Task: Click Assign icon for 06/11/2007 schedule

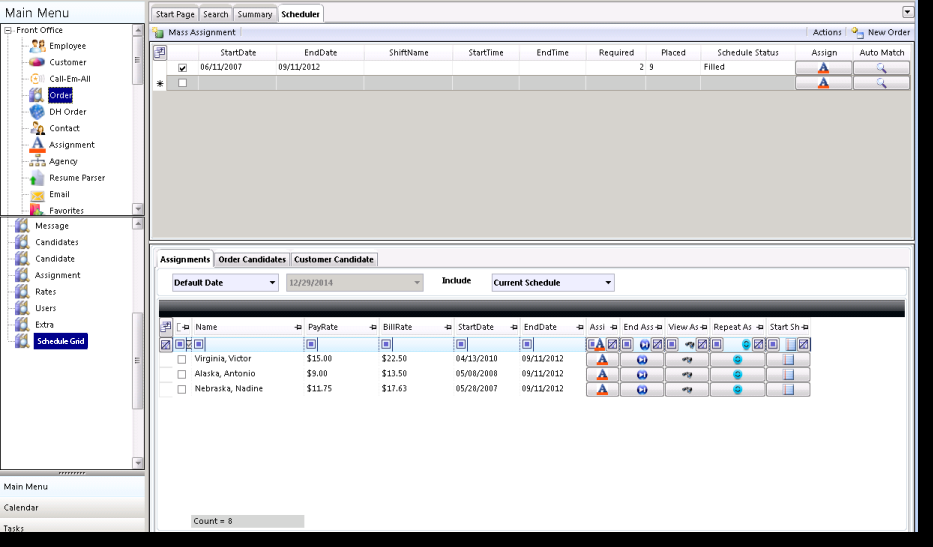Action: (x=824, y=68)
